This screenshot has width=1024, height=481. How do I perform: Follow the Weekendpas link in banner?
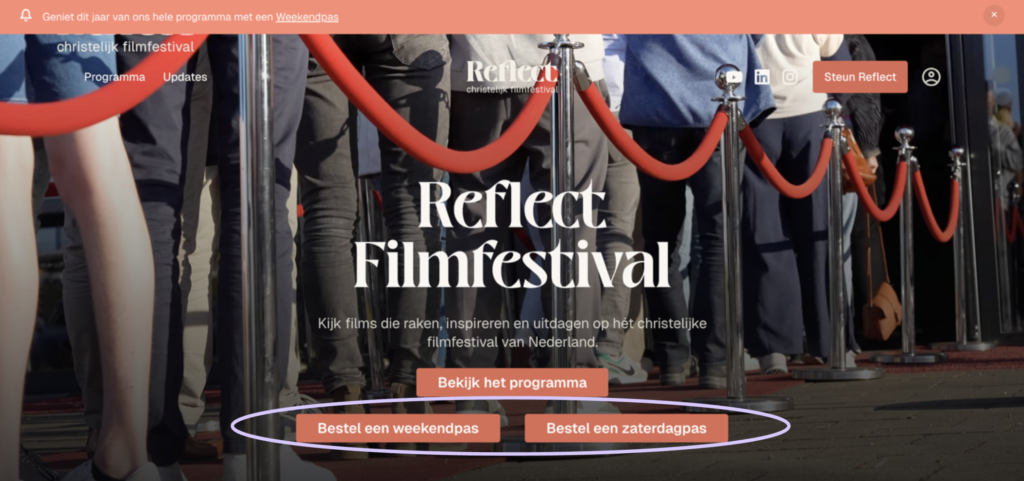307,17
